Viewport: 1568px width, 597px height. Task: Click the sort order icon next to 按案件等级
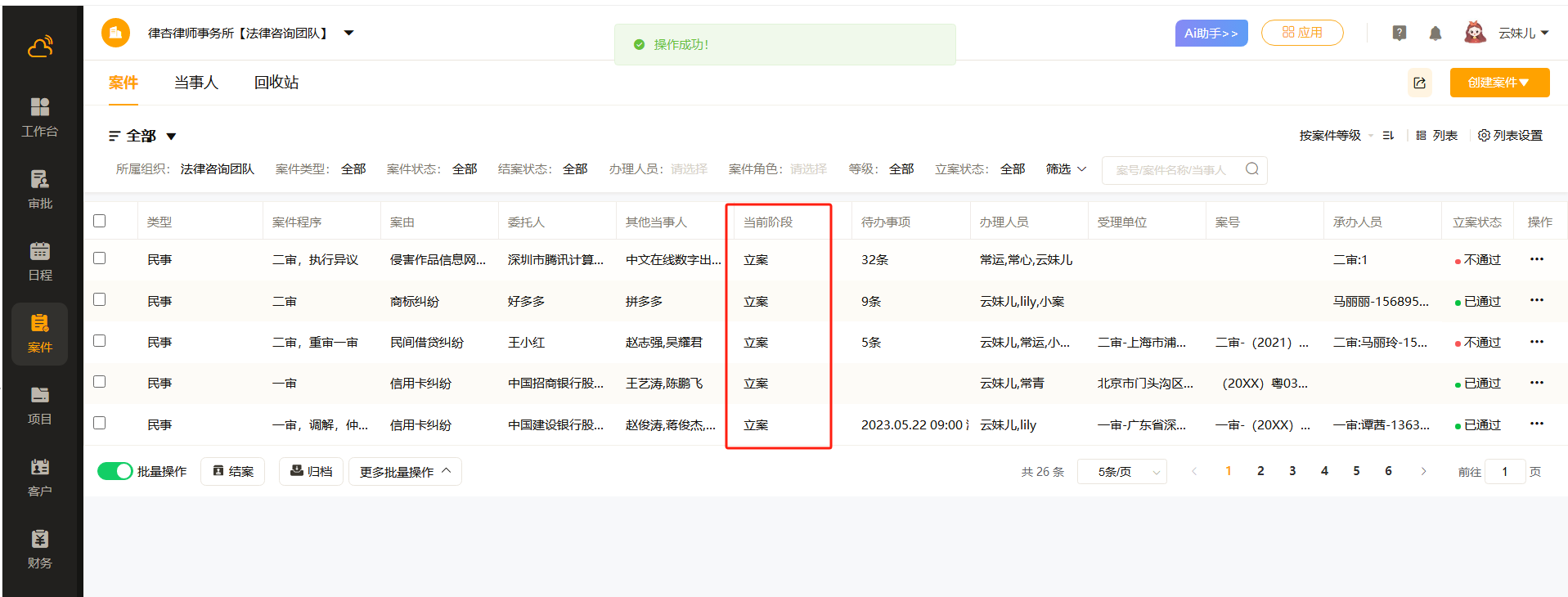point(1388,136)
